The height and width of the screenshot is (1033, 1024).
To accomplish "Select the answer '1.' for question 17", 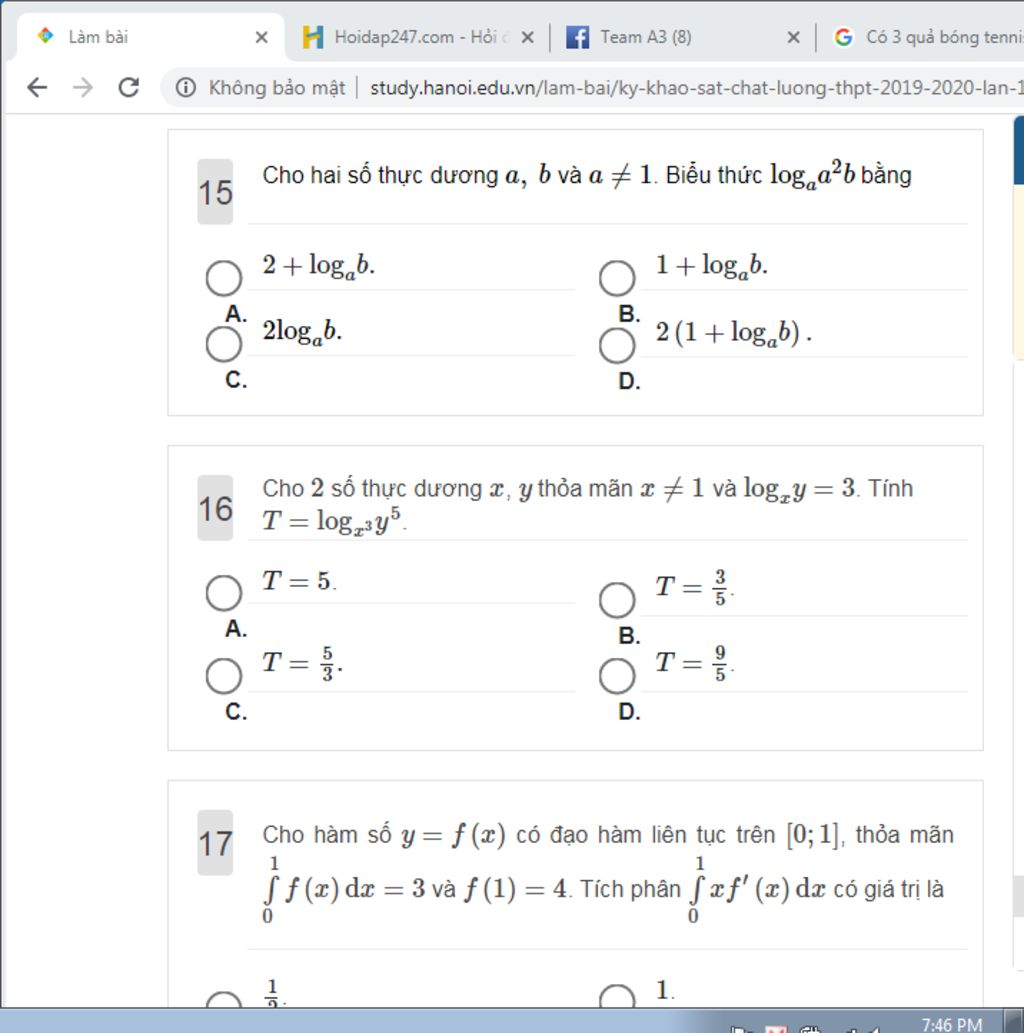I will pyautogui.click(x=617, y=996).
